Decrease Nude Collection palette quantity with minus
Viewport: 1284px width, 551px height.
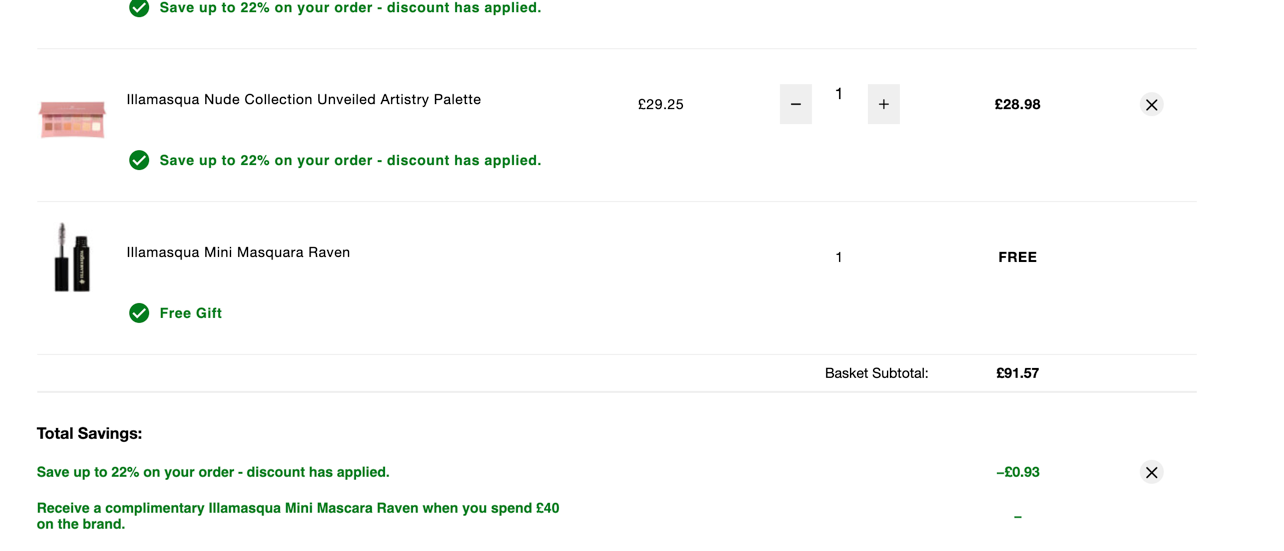tap(796, 104)
